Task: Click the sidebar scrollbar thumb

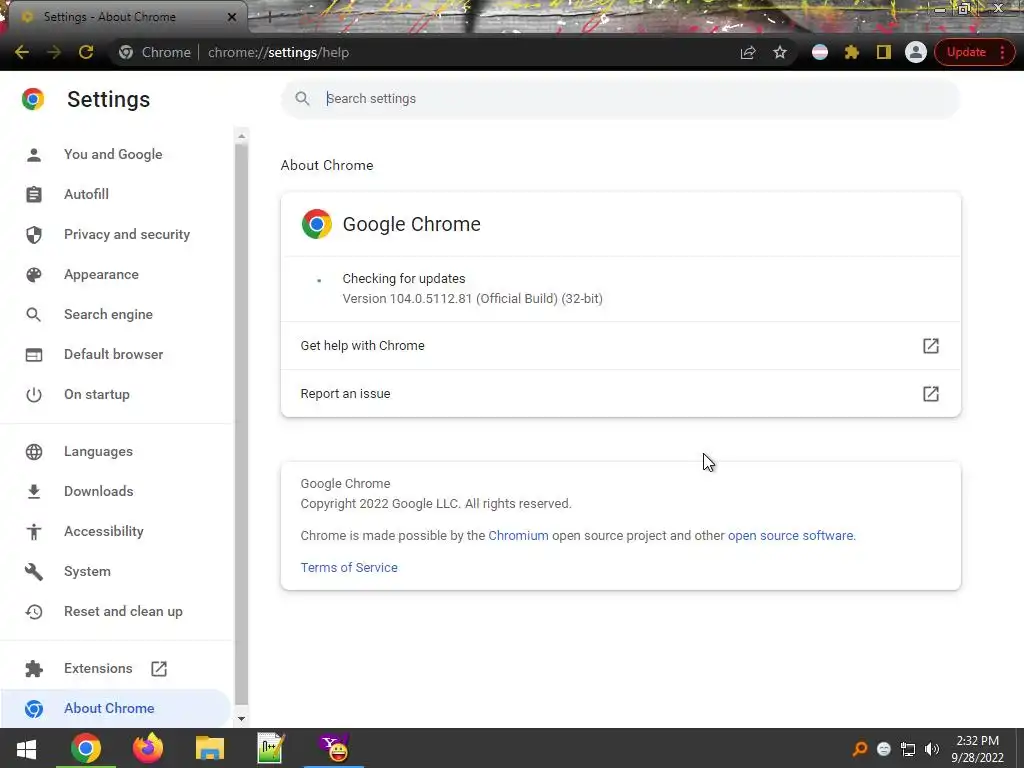Action: pyautogui.click(x=241, y=424)
